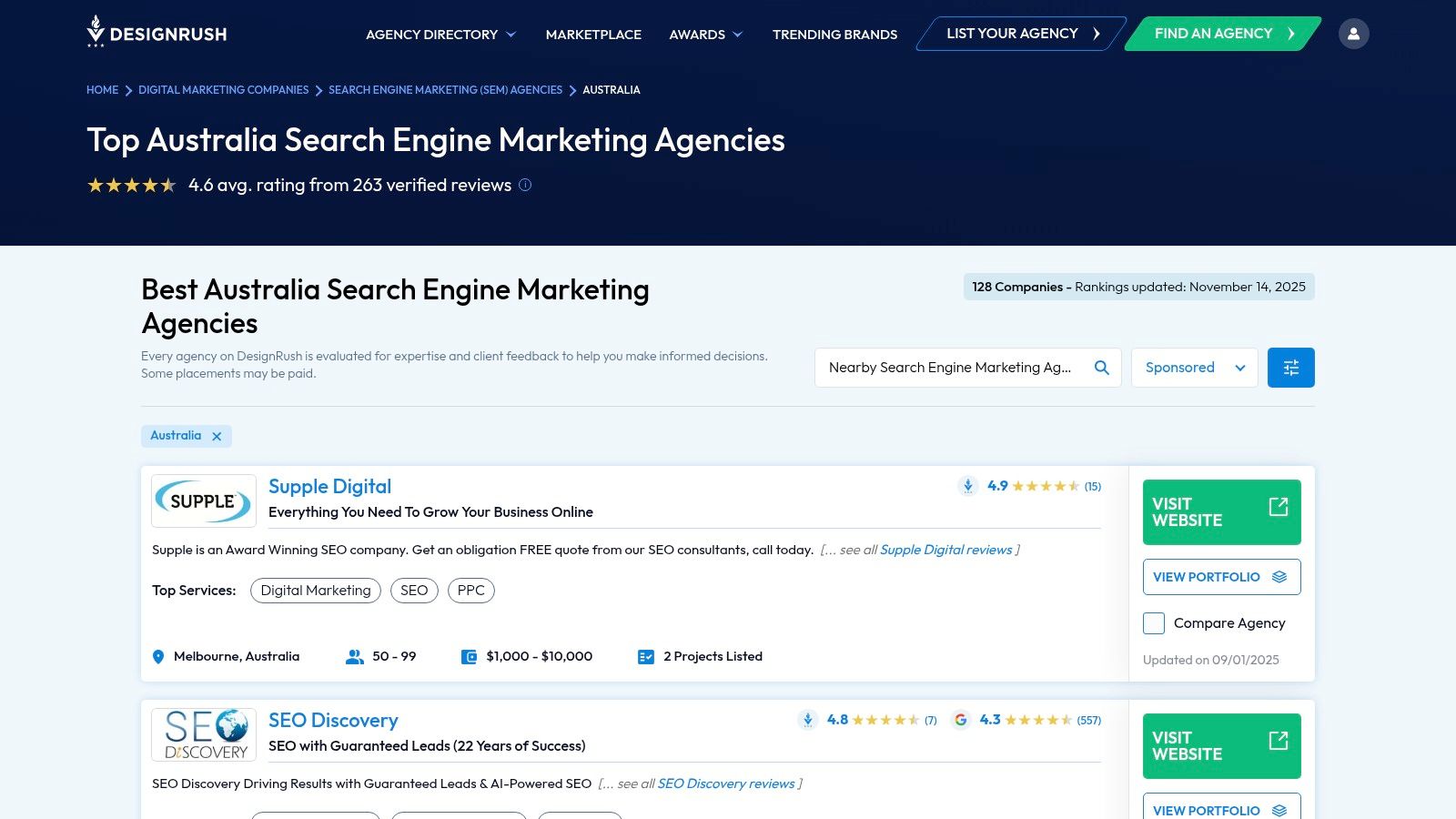Image resolution: width=1456 pixels, height=819 pixels.
Task: Click SEO Discovery's (7) review count
Action: (x=931, y=721)
